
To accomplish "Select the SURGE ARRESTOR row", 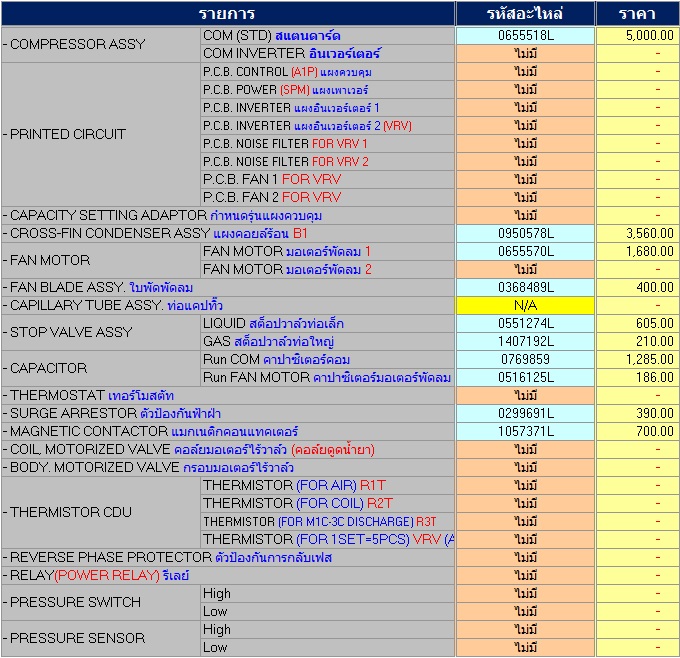I will point(228,414).
